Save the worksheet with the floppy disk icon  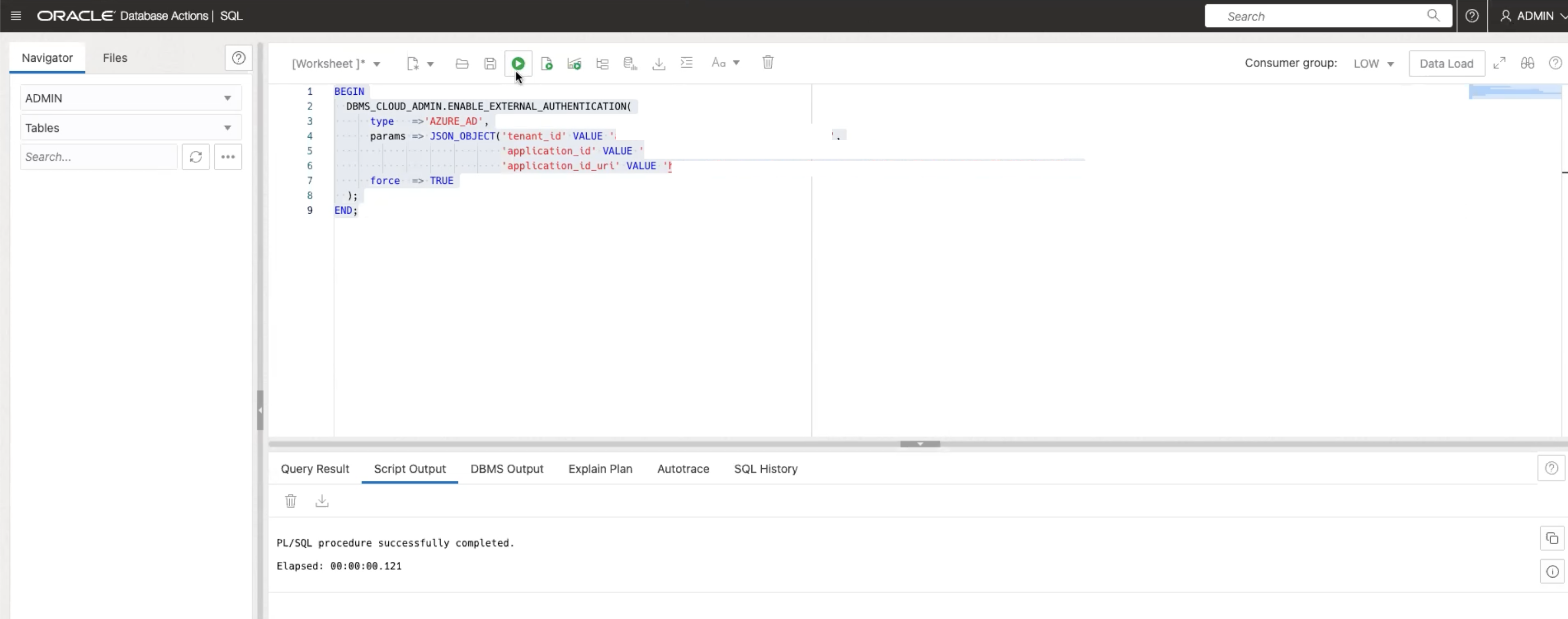point(490,63)
